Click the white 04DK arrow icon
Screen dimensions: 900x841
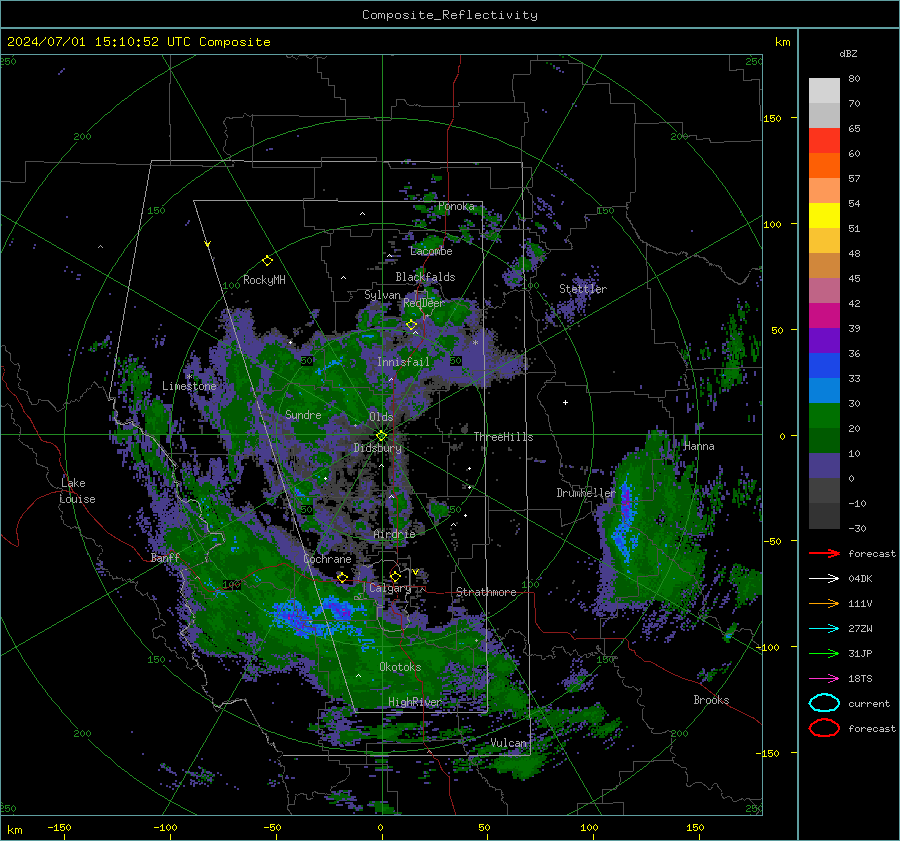(824, 579)
